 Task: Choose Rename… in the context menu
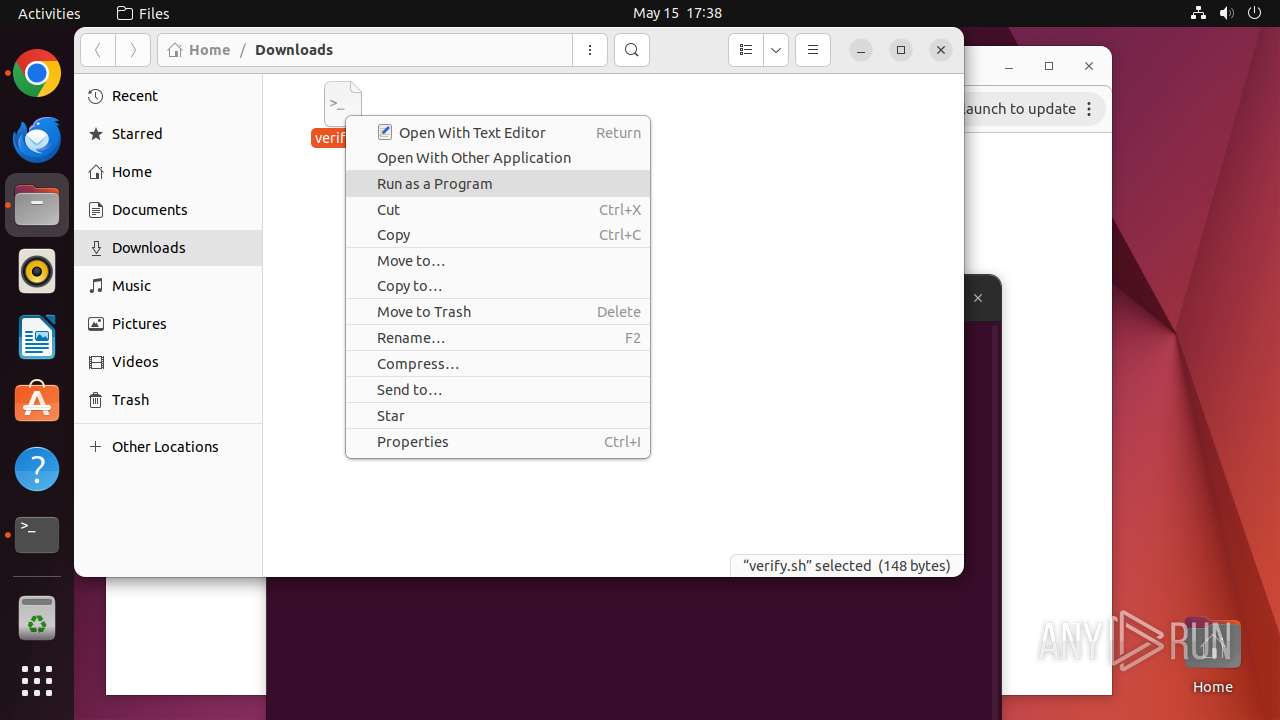498,338
